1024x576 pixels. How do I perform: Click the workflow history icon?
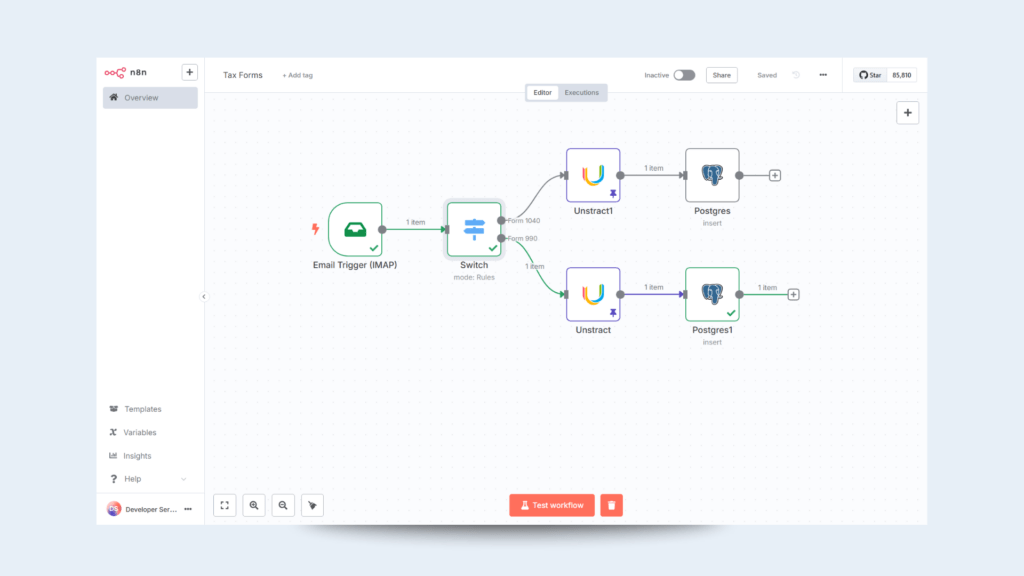pos(796,75)
